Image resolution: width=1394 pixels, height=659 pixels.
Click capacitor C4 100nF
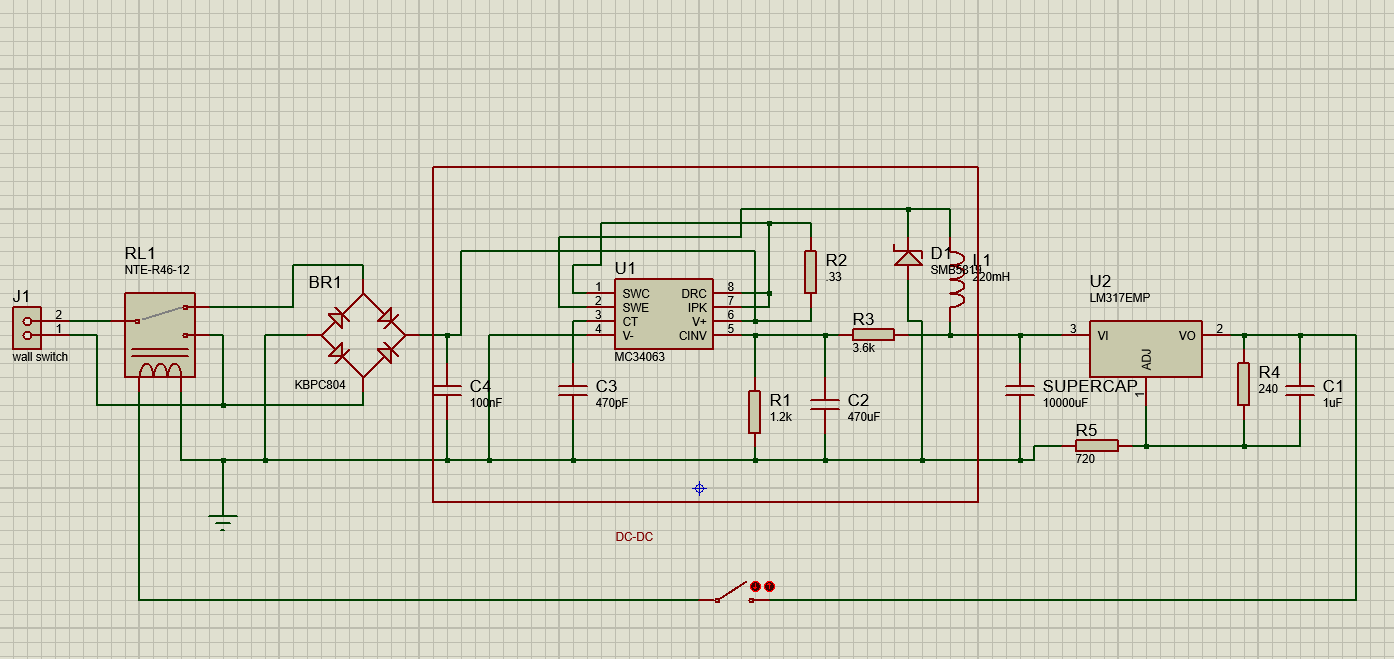pos(447,391)
